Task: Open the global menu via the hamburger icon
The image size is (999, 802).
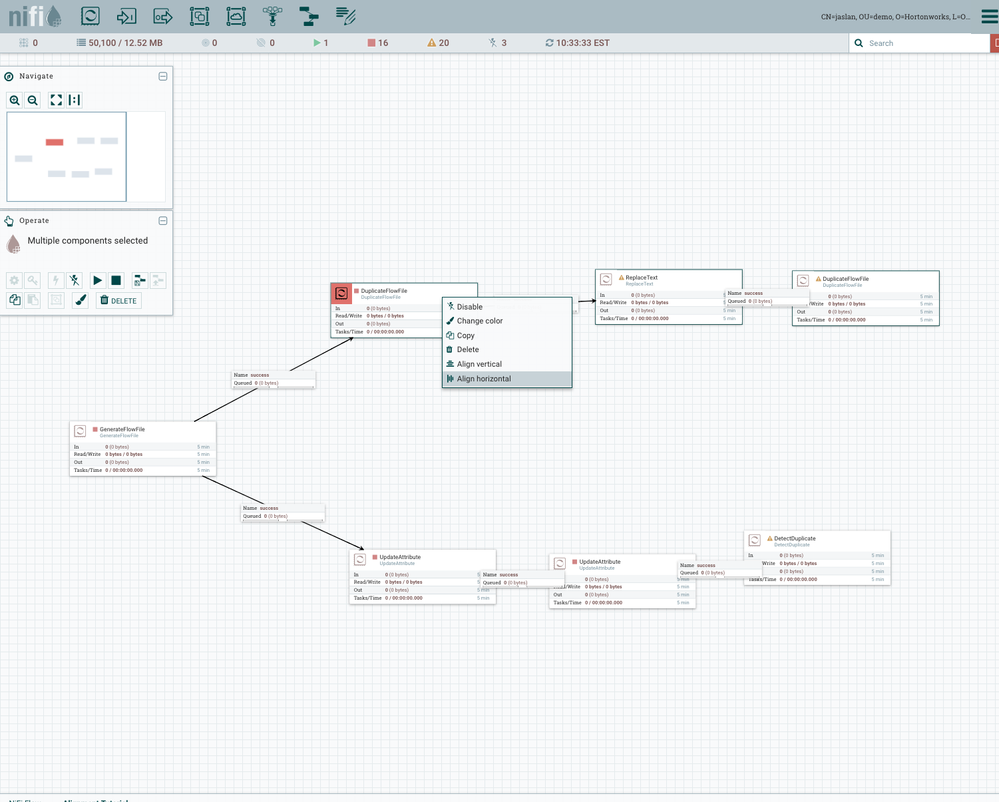Action: click(989, 16)
